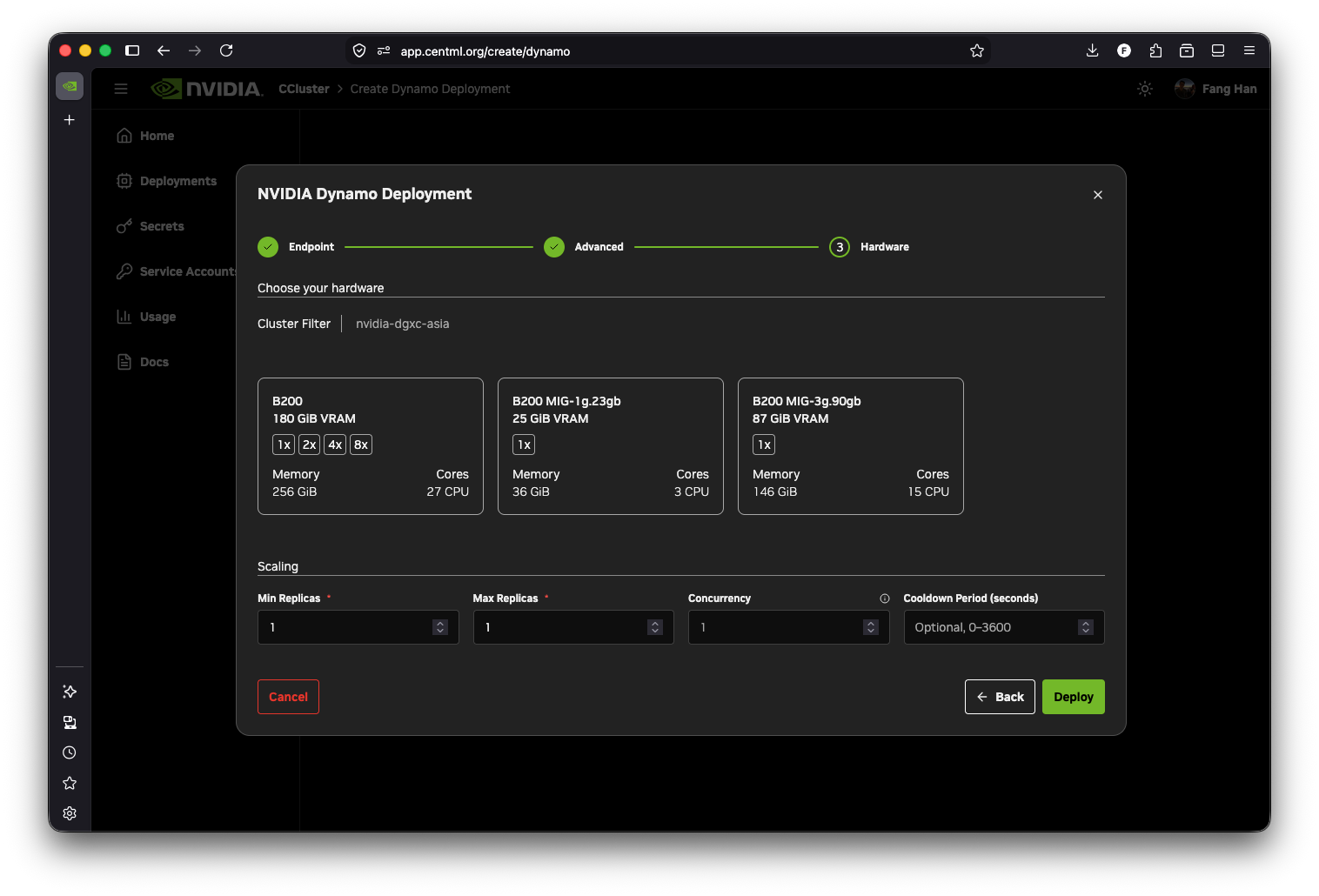Click the Deploy button

[1073, 697]
